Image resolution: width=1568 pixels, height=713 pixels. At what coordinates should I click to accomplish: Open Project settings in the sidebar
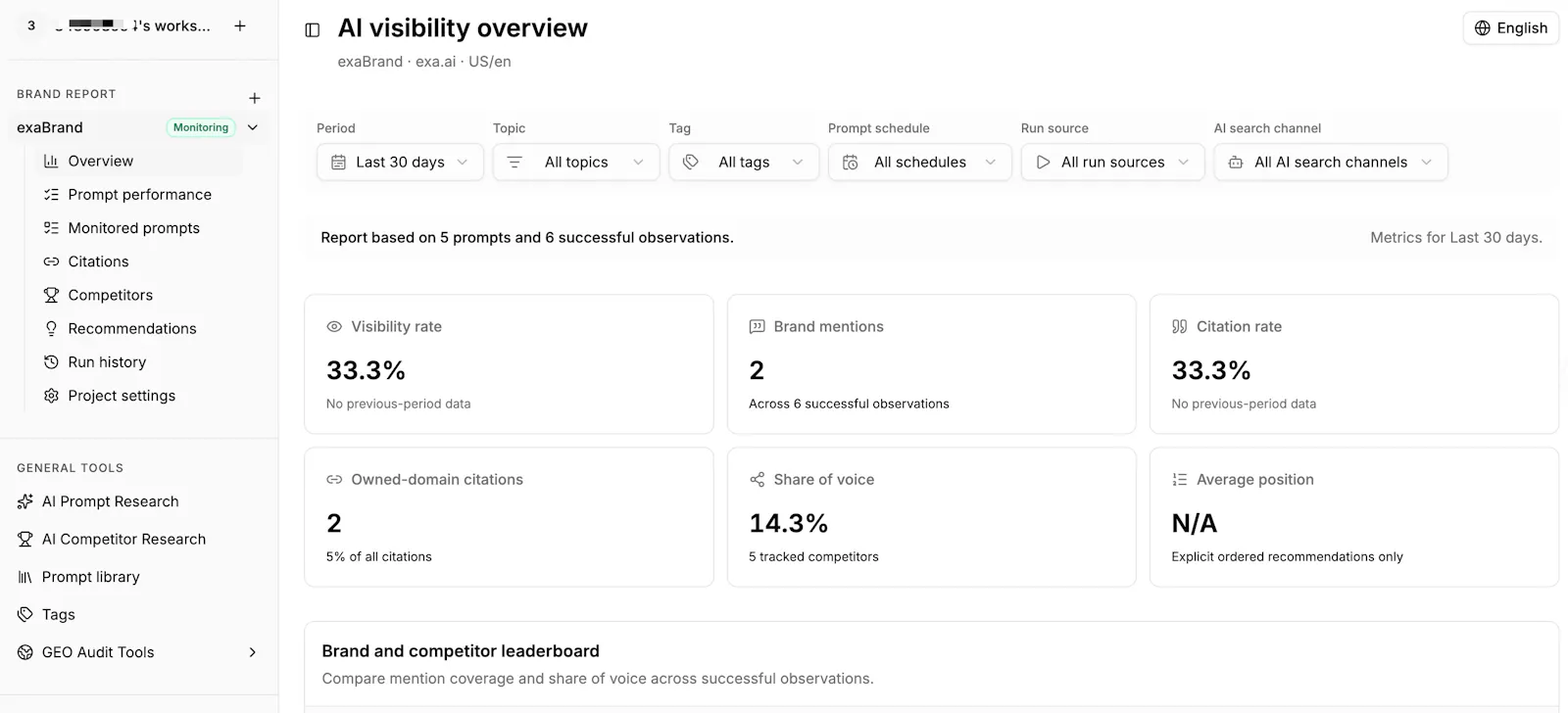(139, 396)
